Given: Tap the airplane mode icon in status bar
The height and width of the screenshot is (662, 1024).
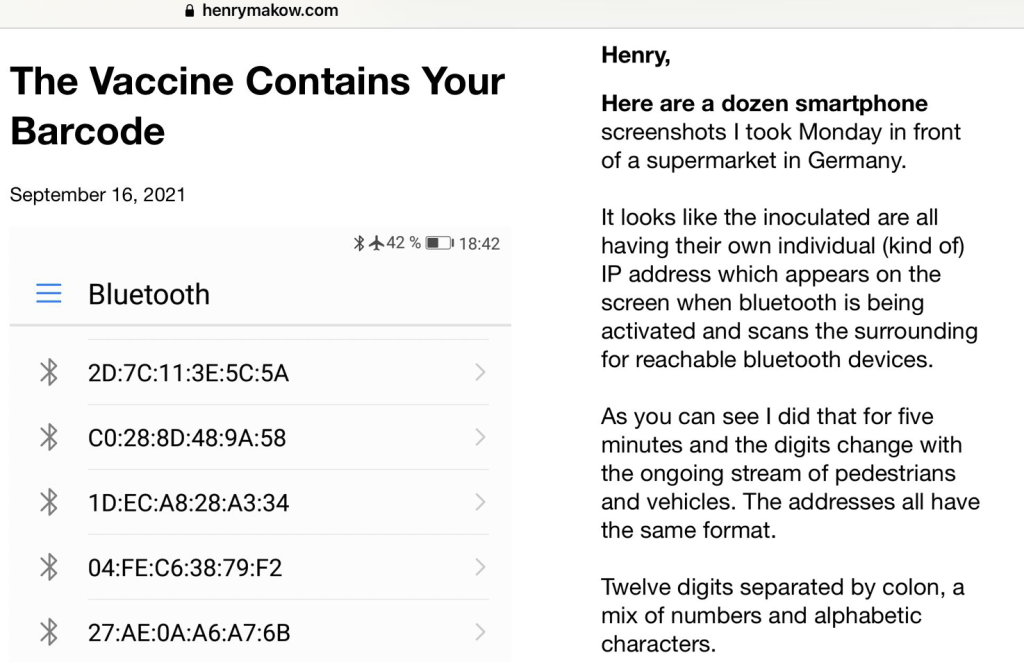Looking at the screenshot, I should (x=376, y=243).
